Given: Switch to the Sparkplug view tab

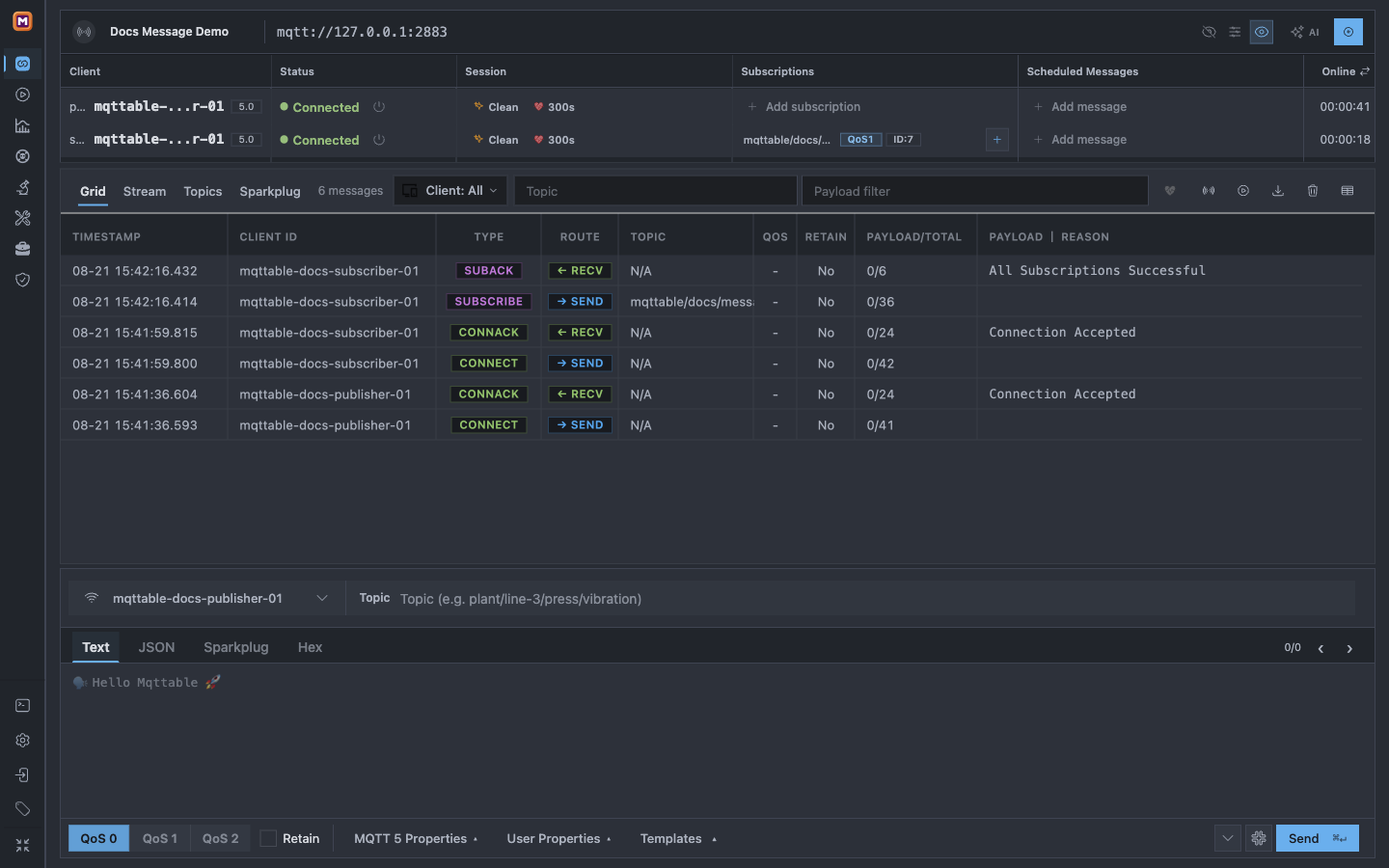Looking at the screenshot, I should [270, 191].
